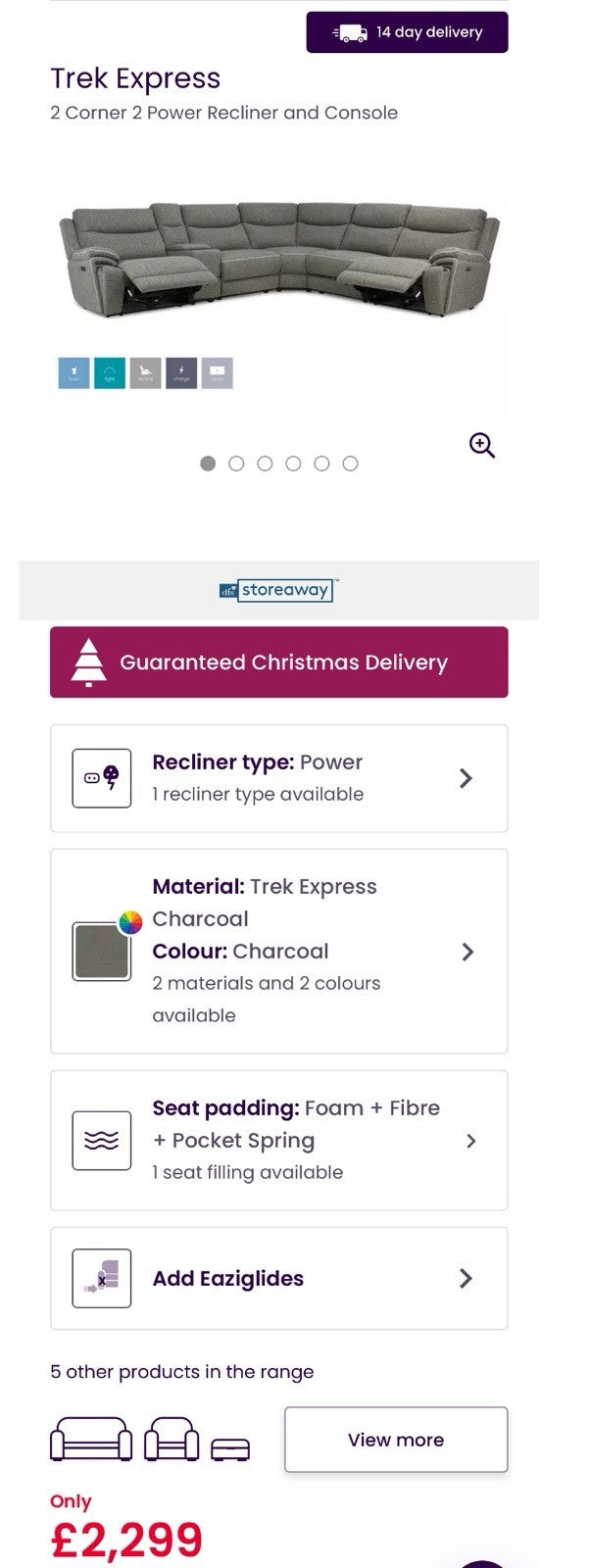
Task: Click the charcoal material colour swatch
Action: click(102, 951)
